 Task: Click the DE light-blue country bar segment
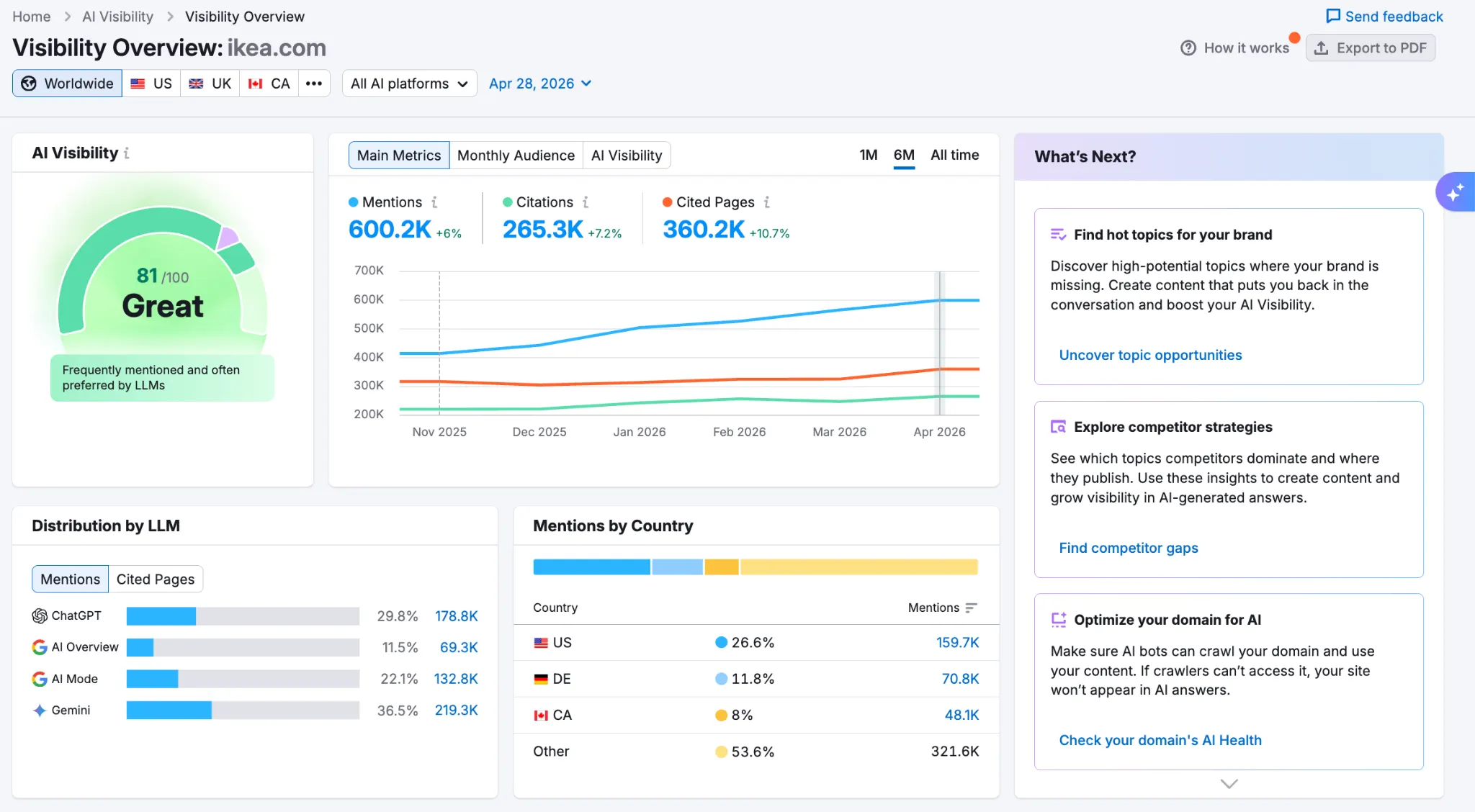point(678,567)
